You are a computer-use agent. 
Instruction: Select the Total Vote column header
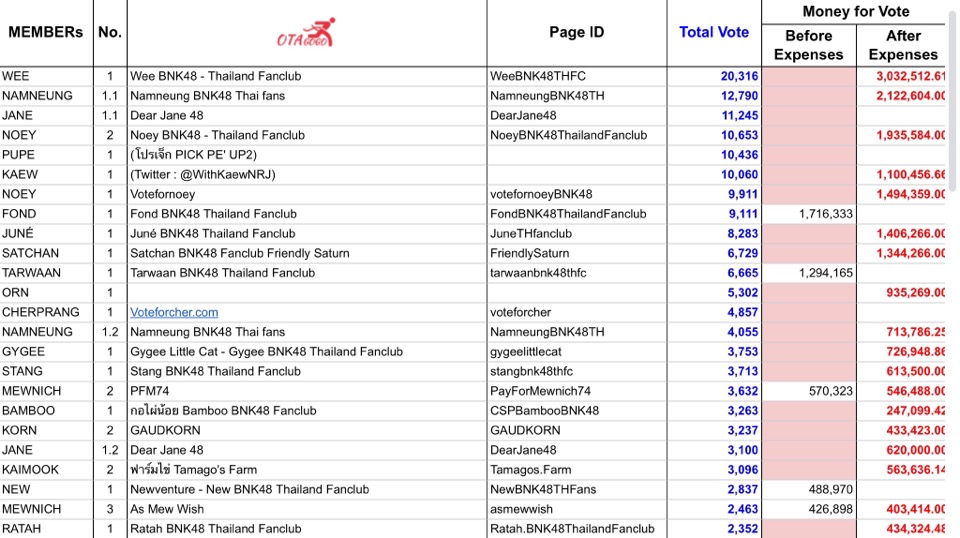pos(714,32)
